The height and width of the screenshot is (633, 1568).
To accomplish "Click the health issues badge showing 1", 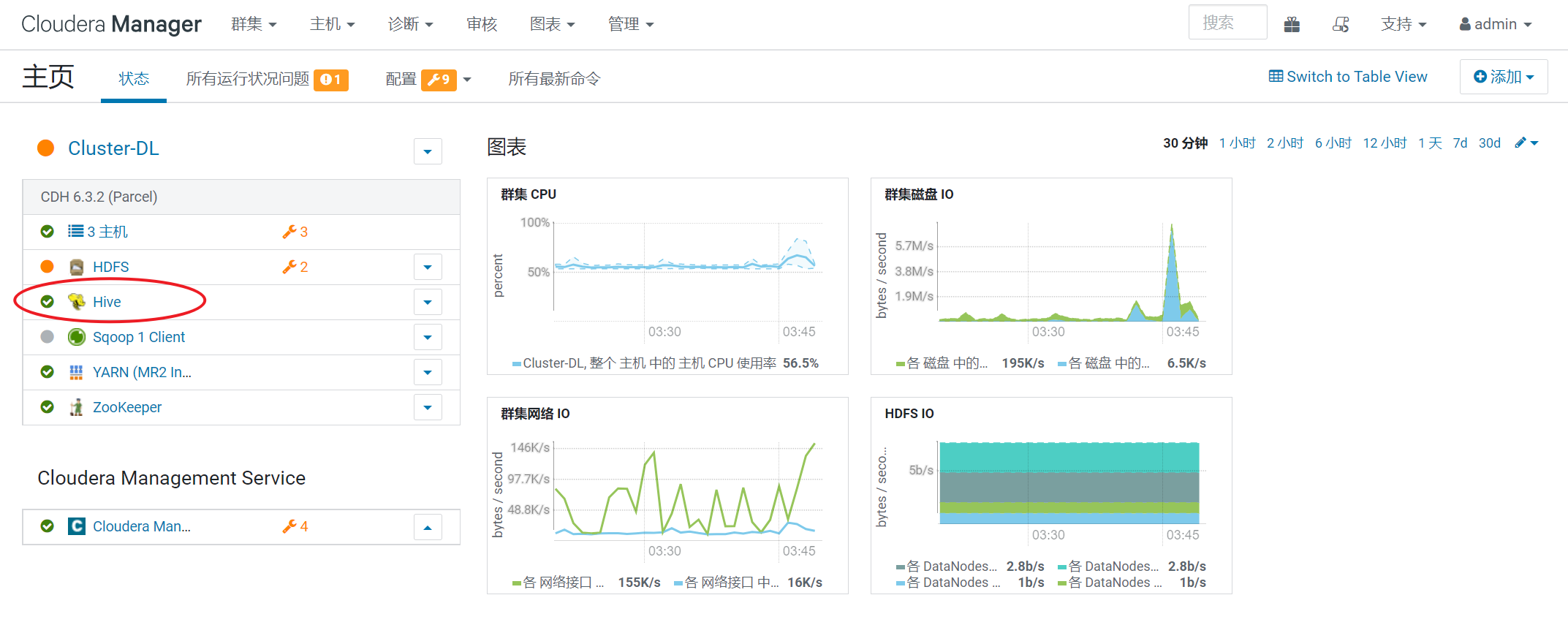I will pos(331,80).
